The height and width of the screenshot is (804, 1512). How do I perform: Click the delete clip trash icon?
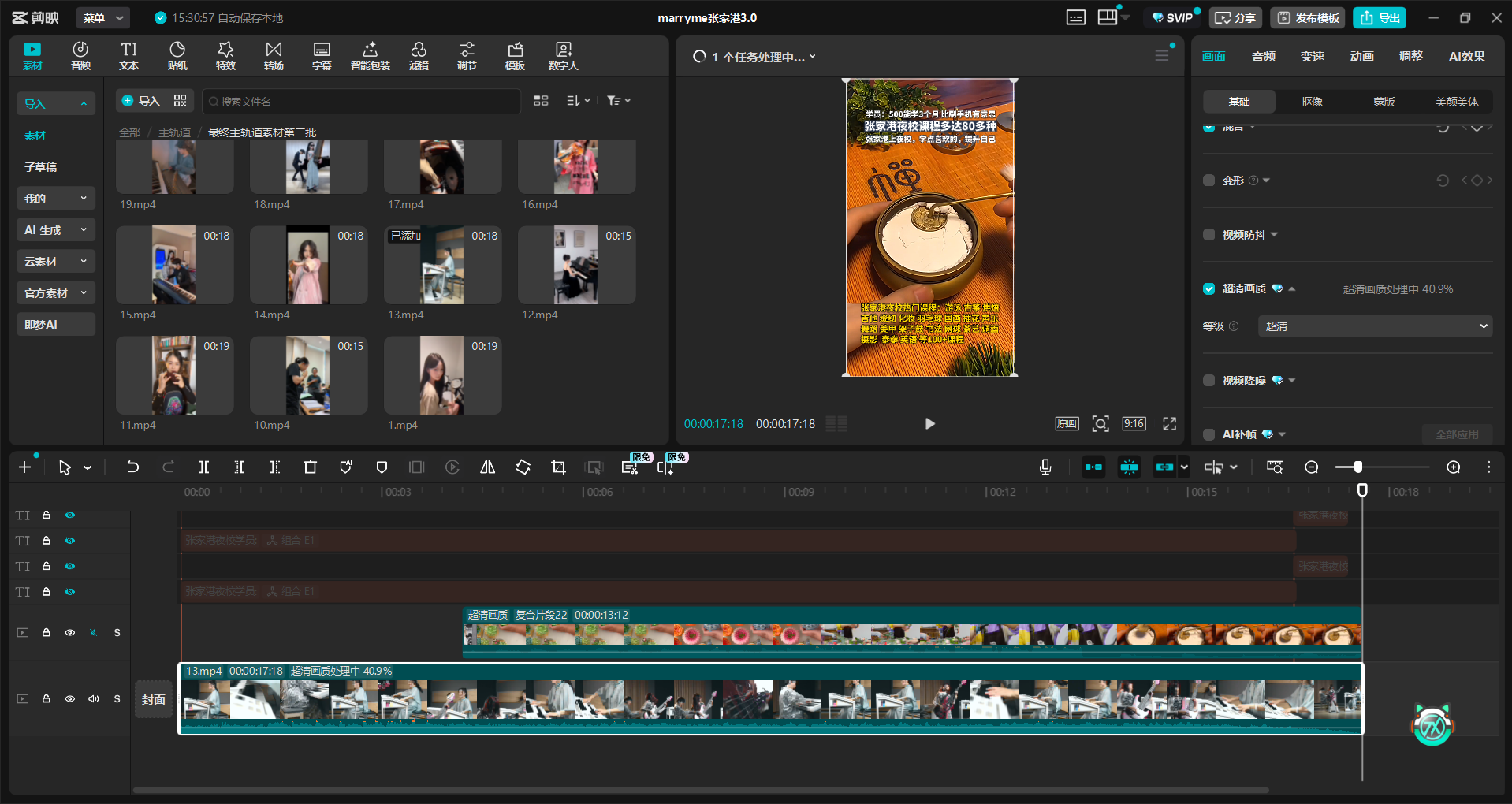click(x=310, y=467)
